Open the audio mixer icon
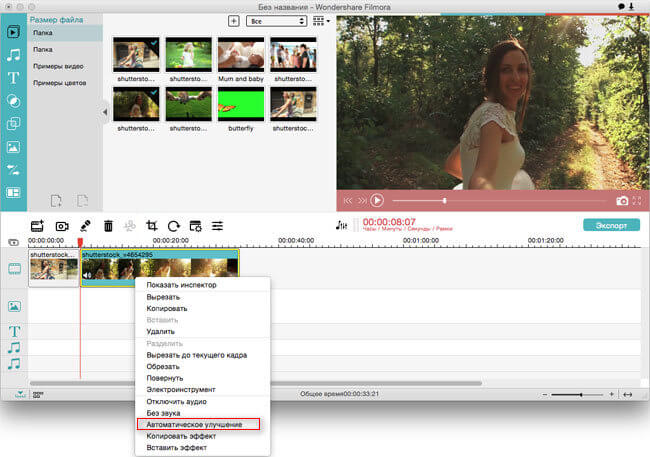 [341, 225]
